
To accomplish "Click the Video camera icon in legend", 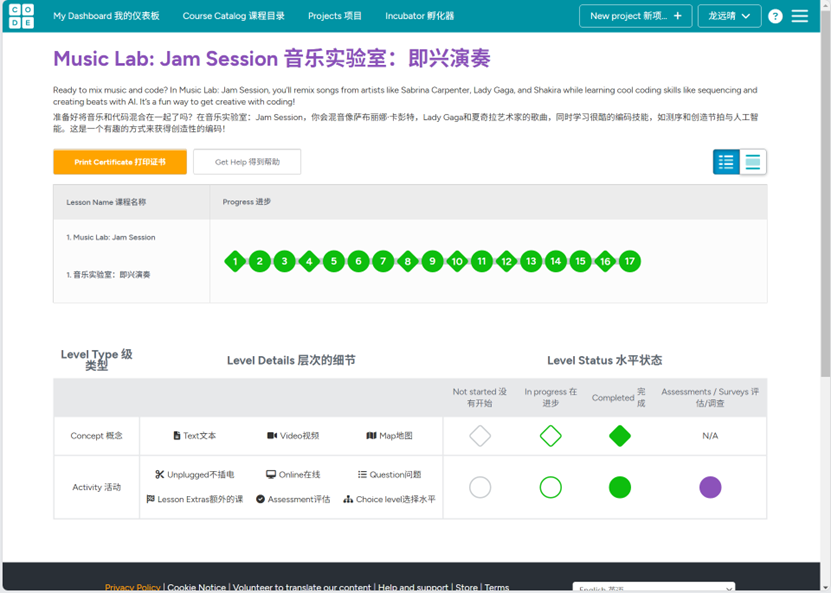I will tap(272, 436).
